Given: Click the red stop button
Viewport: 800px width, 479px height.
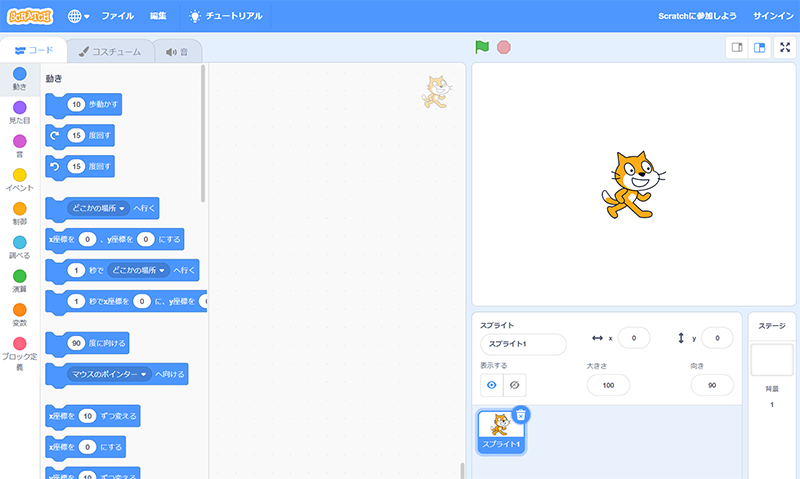Looking at the screenshot, I should (504, 47).
